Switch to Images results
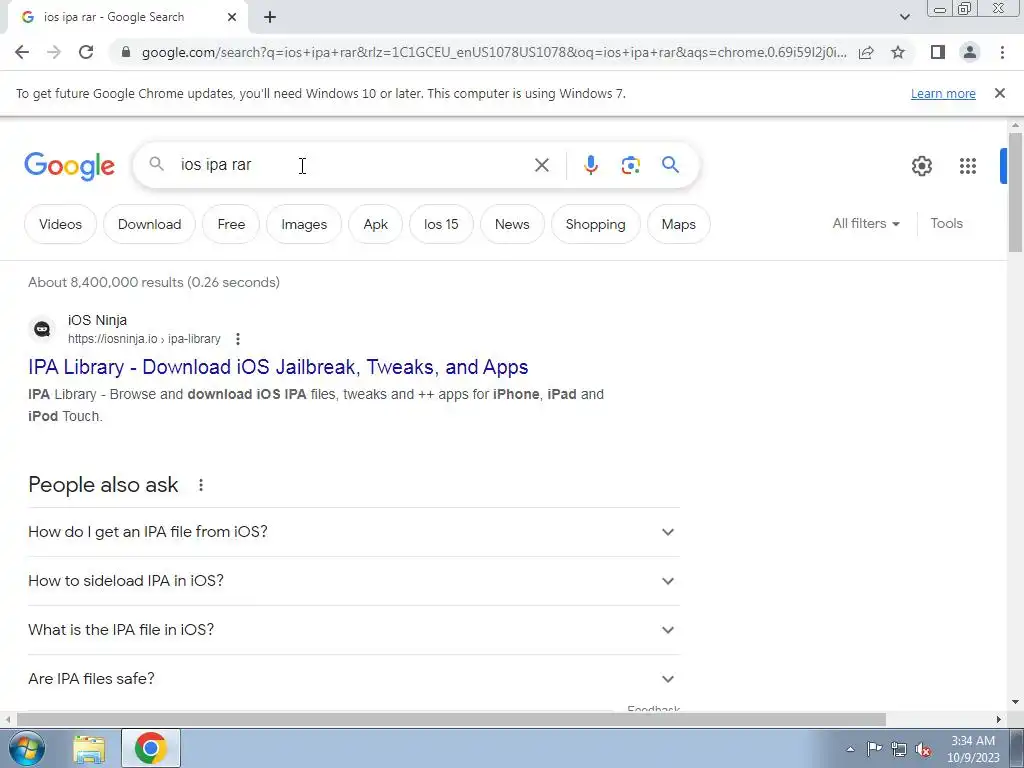Viewport: 1024px width, 768px height. [x=304, y=224]
